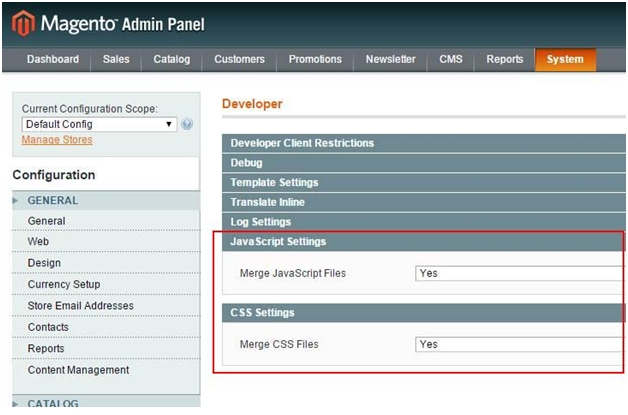Viewport: 628px width, 415px height.
Task: Collapse the CSS Settings section
Action: [x=424, y=312]
